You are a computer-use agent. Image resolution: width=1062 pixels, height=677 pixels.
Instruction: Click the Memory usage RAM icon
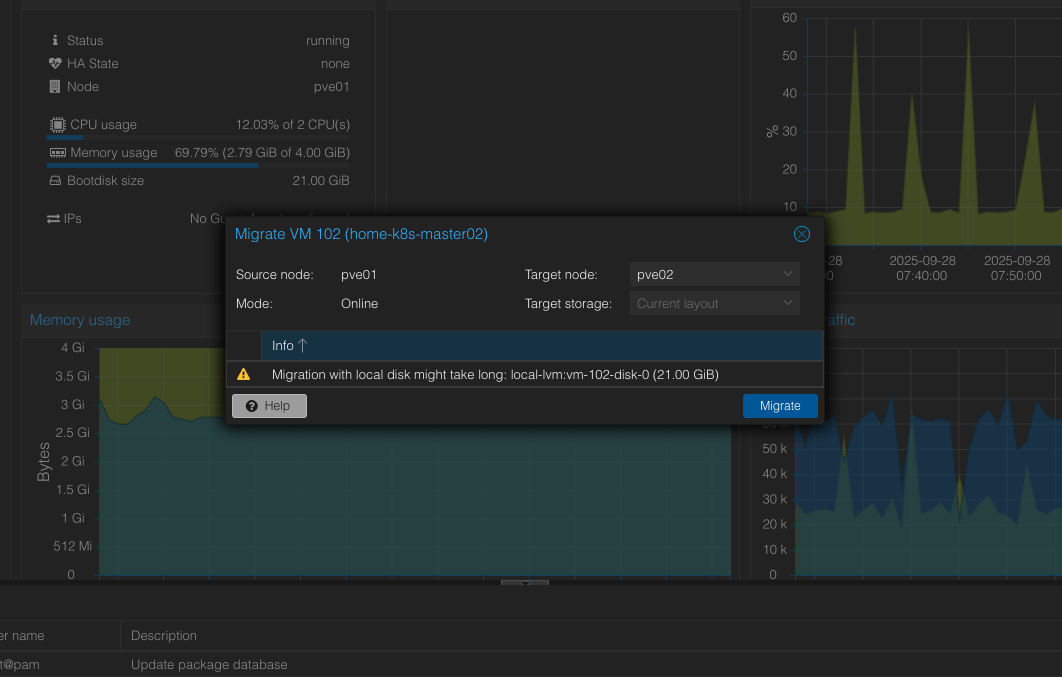(x=57, y=153)
